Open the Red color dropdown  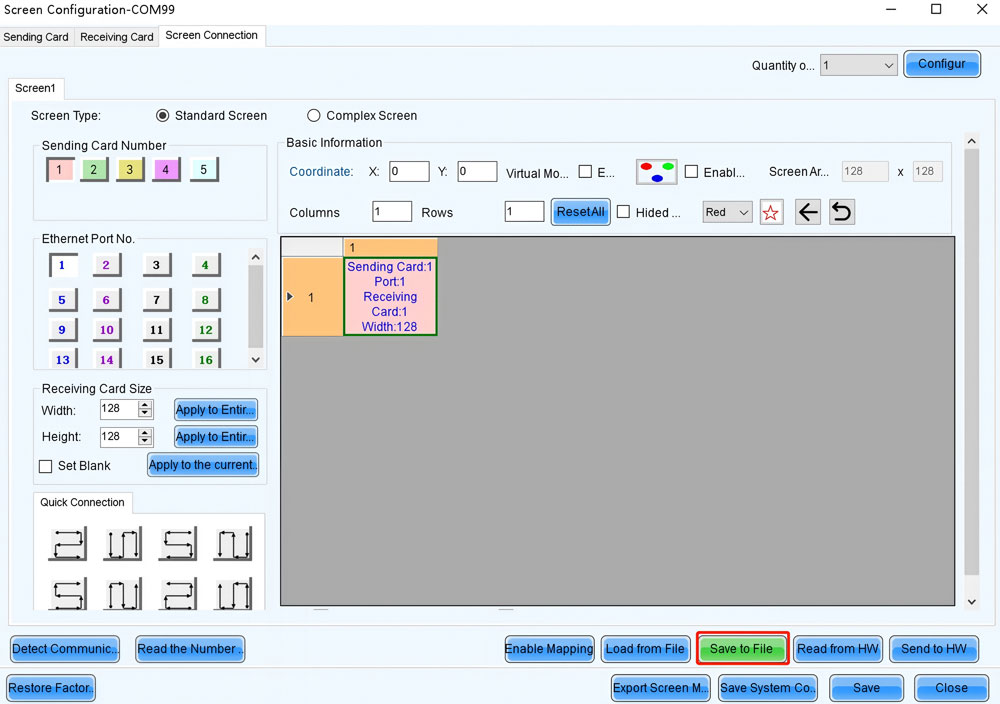coord(727,212)
